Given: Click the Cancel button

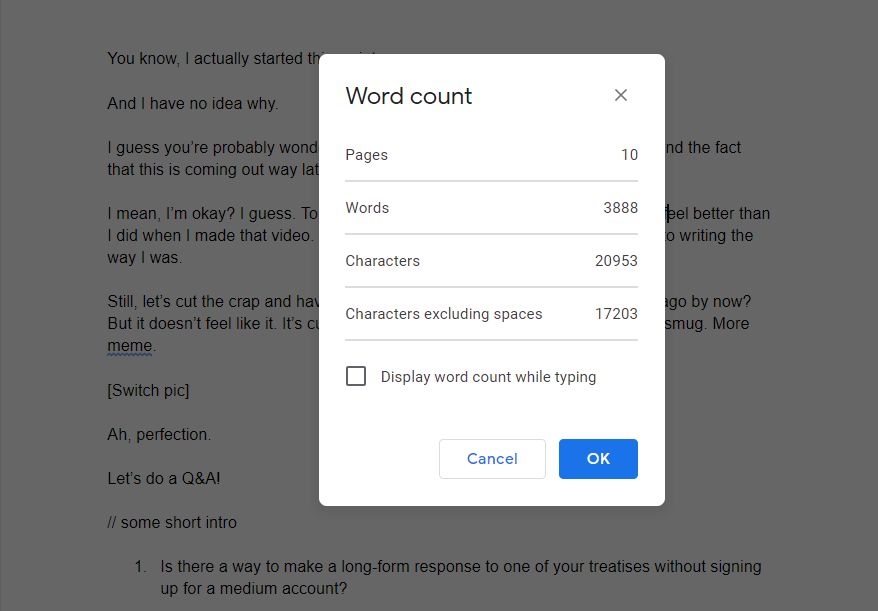Looking at the screenshot, I should 492,459.
